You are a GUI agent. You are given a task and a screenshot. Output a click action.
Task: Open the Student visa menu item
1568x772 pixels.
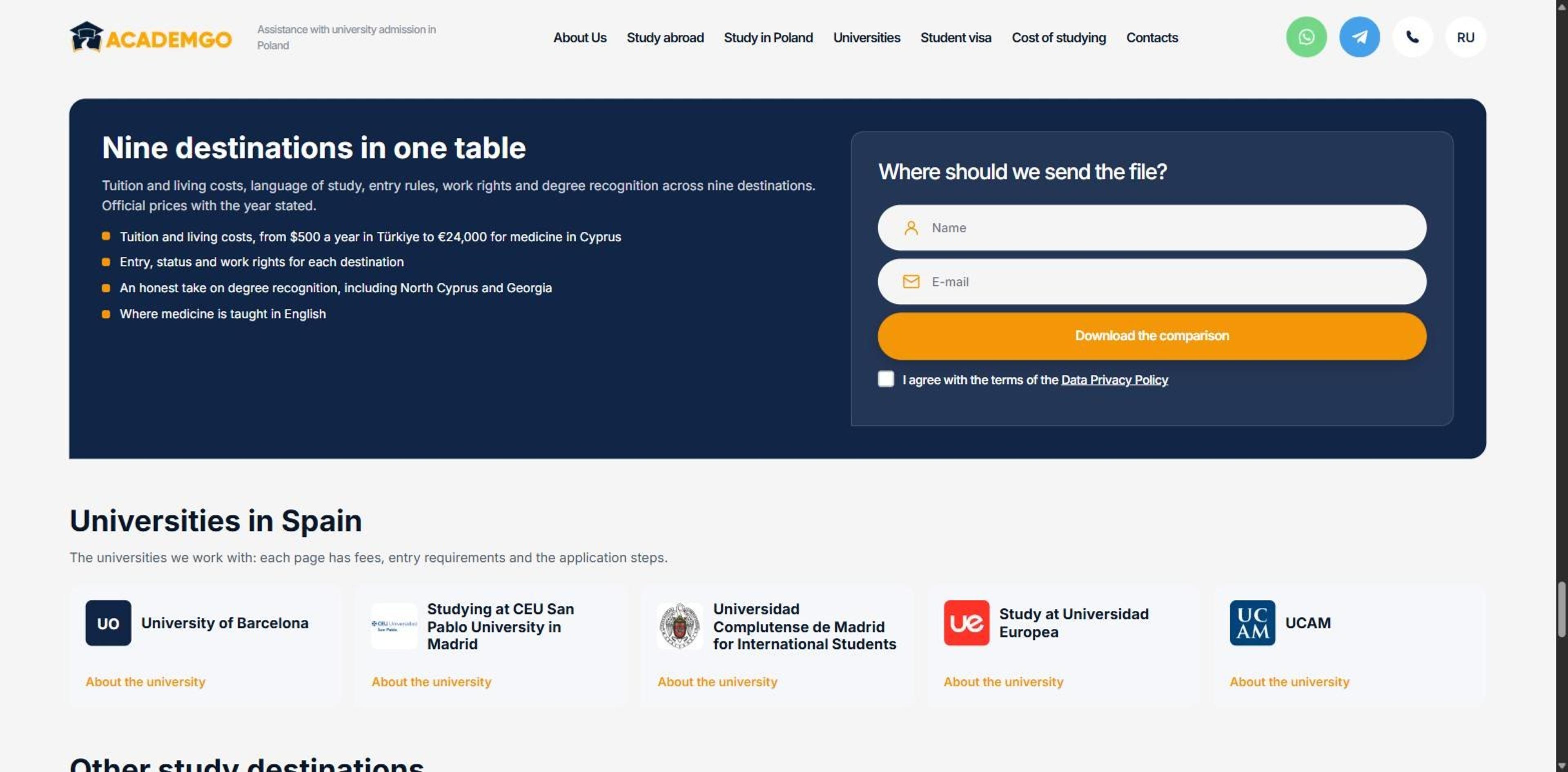click(x=955, y=38)
